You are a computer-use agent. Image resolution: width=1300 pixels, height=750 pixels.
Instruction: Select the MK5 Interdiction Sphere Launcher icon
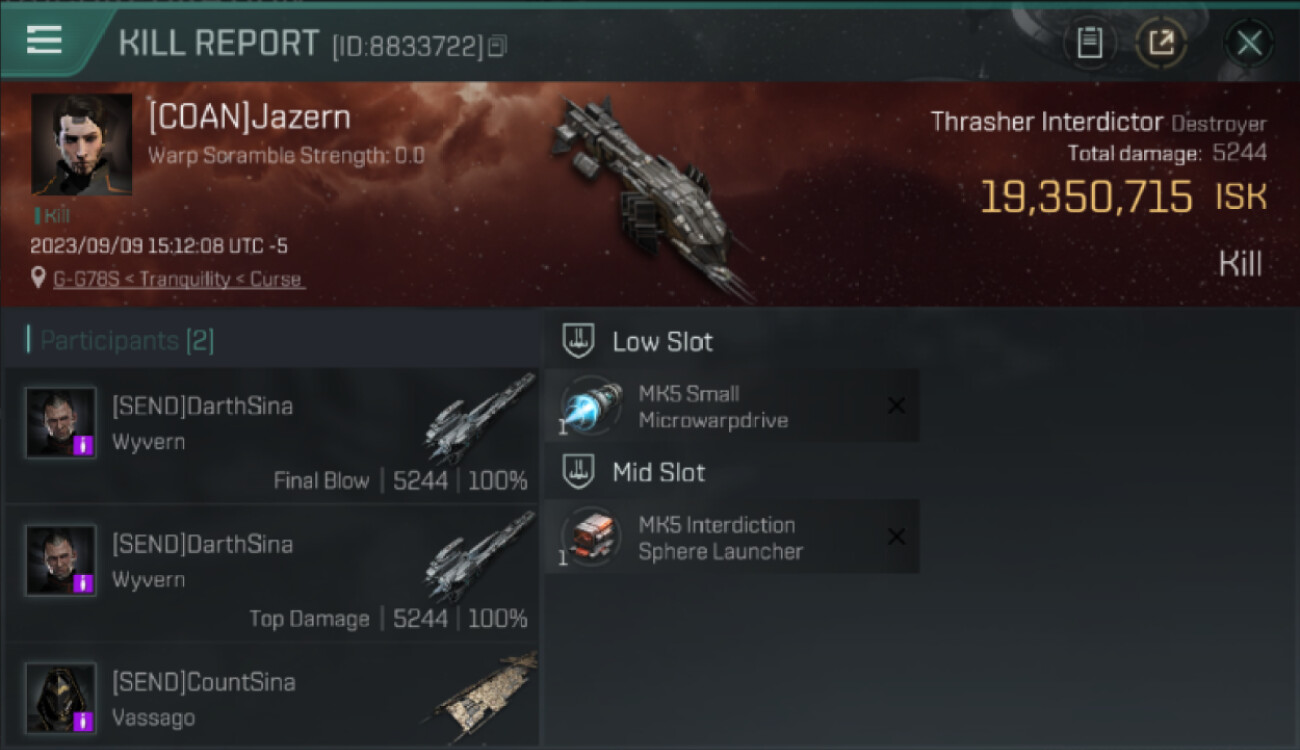click(591, 537)
